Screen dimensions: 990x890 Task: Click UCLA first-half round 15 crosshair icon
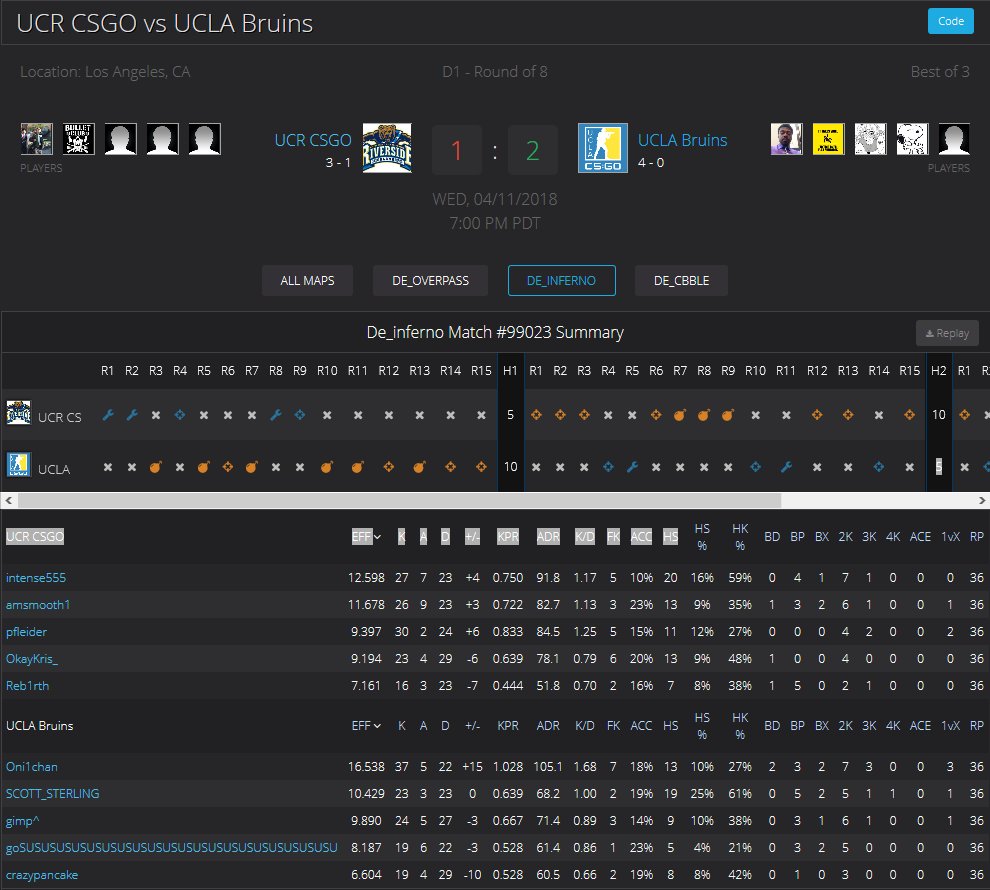point(481,467)
